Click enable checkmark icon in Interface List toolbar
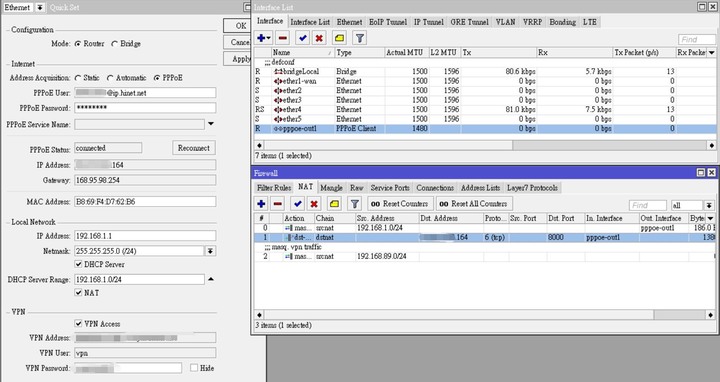The height and width of the screenshot is (382, 720). (x=302, y=38)
